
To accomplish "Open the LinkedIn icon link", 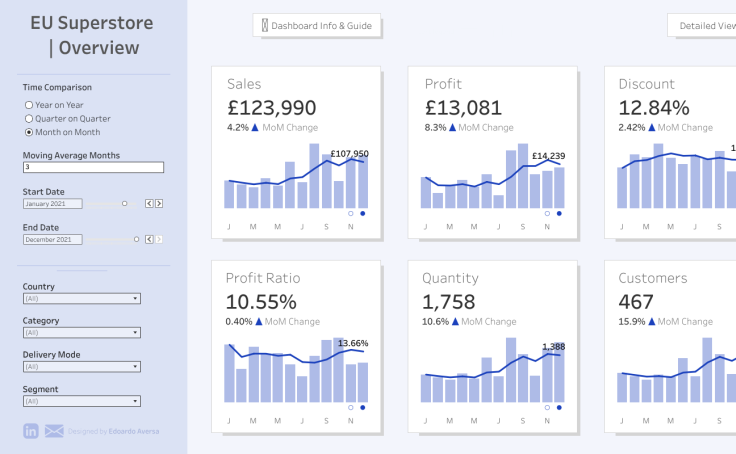I will coord(31,431).
